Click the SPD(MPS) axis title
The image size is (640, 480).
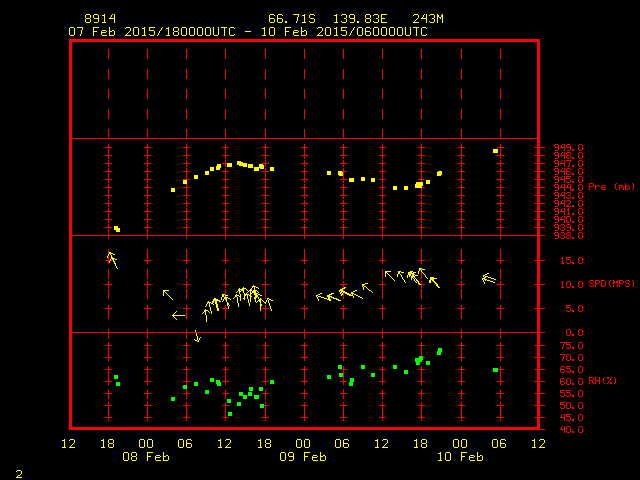point(611,283)
